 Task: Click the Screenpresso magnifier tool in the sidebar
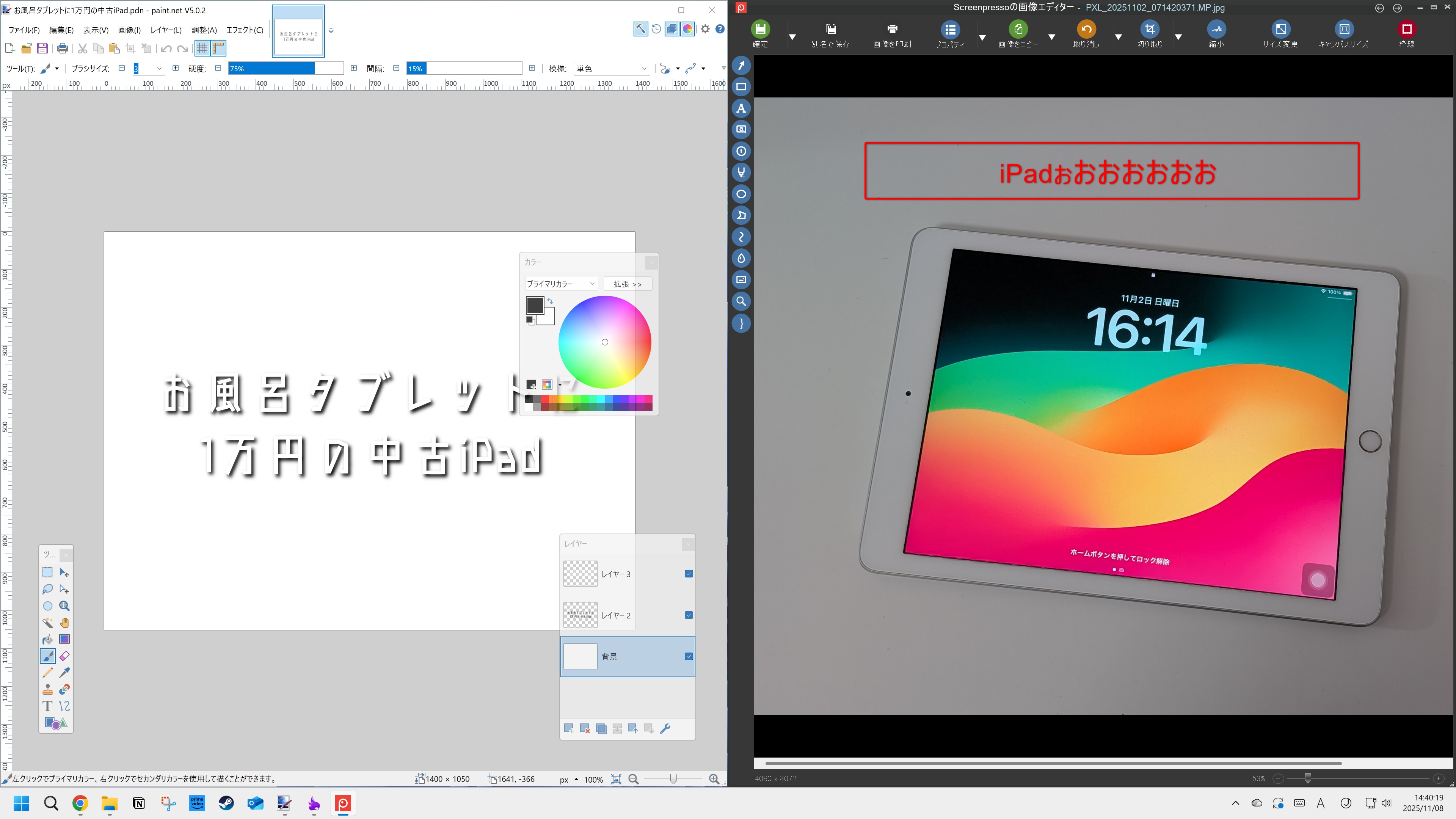click(x=741, y=301)
